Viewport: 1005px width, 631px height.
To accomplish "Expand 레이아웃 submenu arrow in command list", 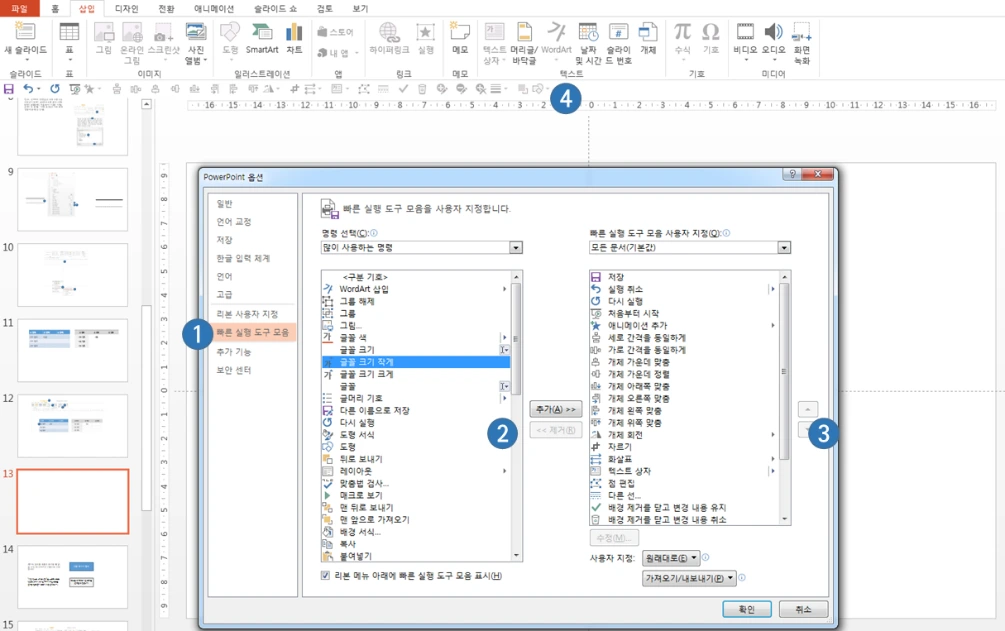I will coord(504,471).
